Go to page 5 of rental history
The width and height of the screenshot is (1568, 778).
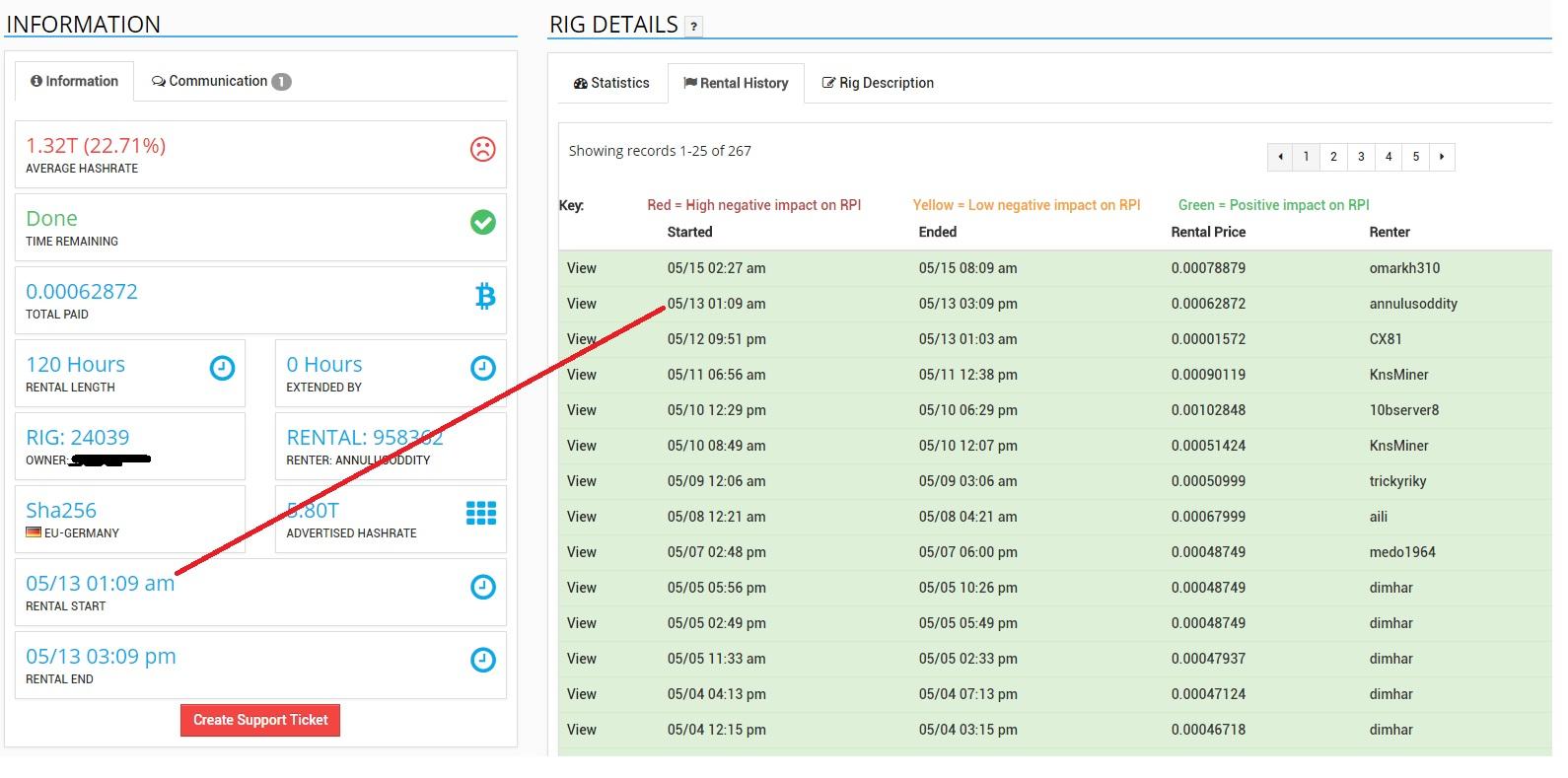(1416, 157)
